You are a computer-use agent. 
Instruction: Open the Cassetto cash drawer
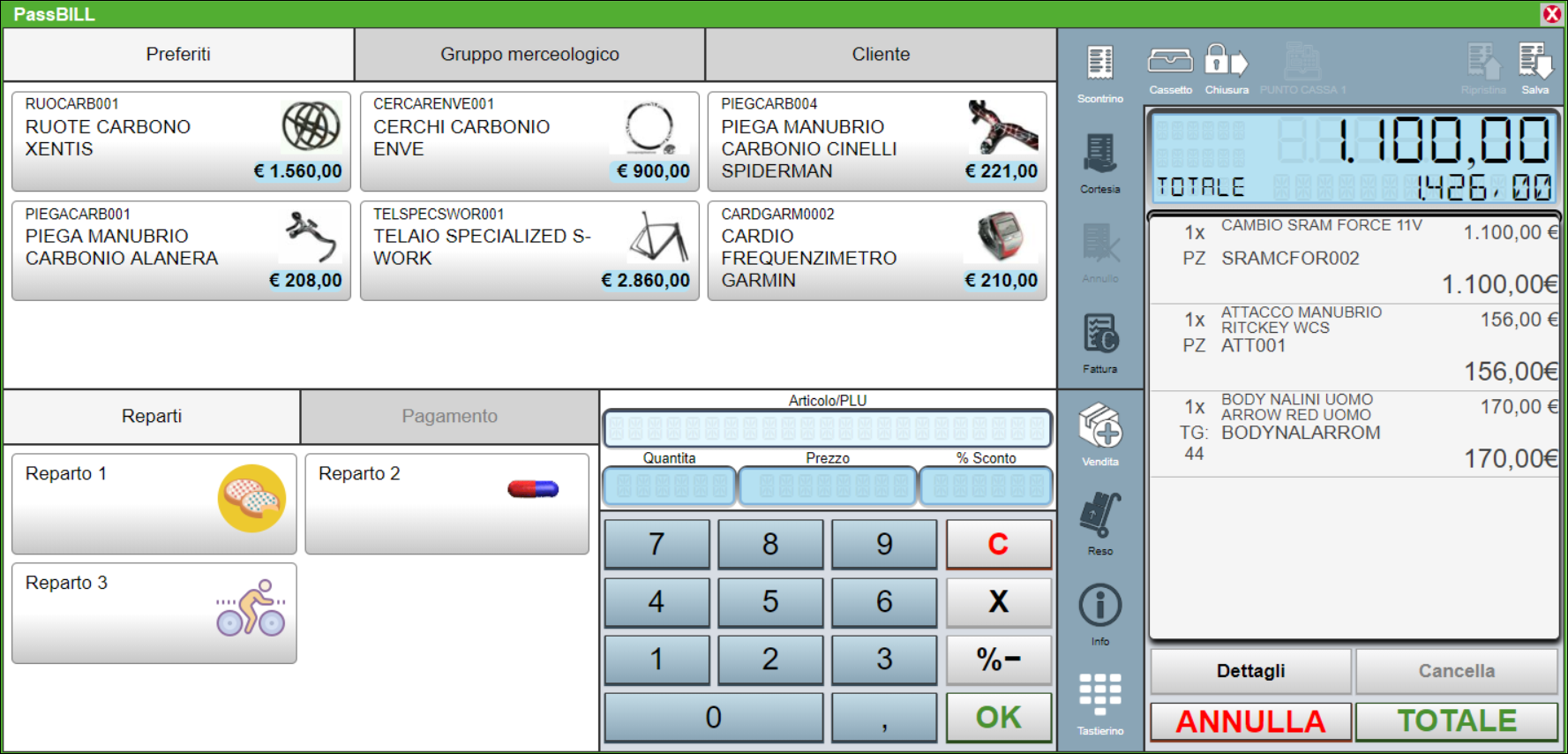click(x=1170, y=62)
